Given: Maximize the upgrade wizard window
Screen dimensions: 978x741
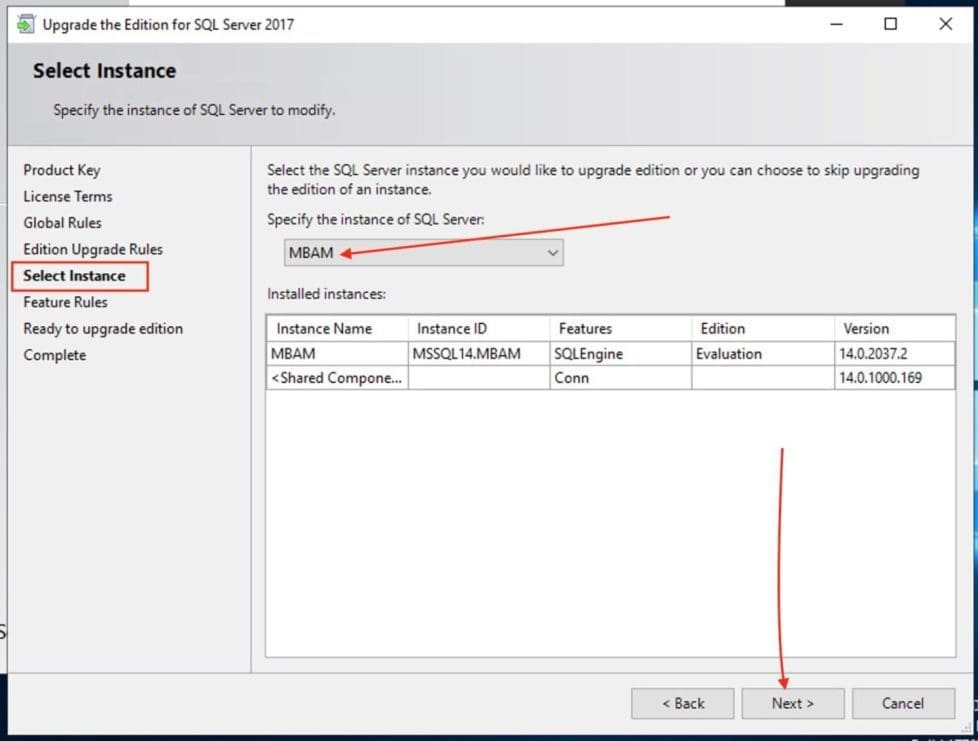Looking at the screenshot, I should [x=890, y=24].
